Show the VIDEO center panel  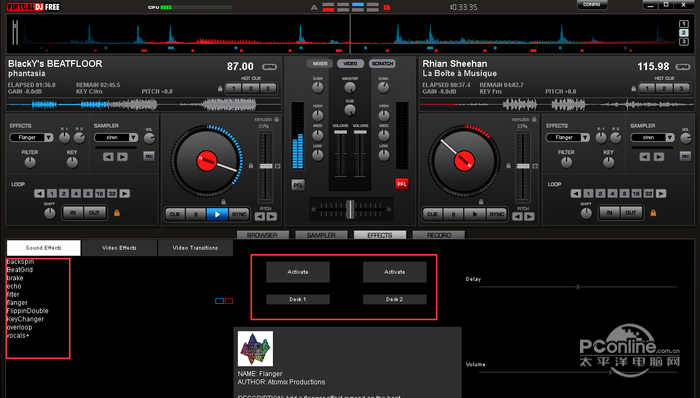tap(350, 64)
